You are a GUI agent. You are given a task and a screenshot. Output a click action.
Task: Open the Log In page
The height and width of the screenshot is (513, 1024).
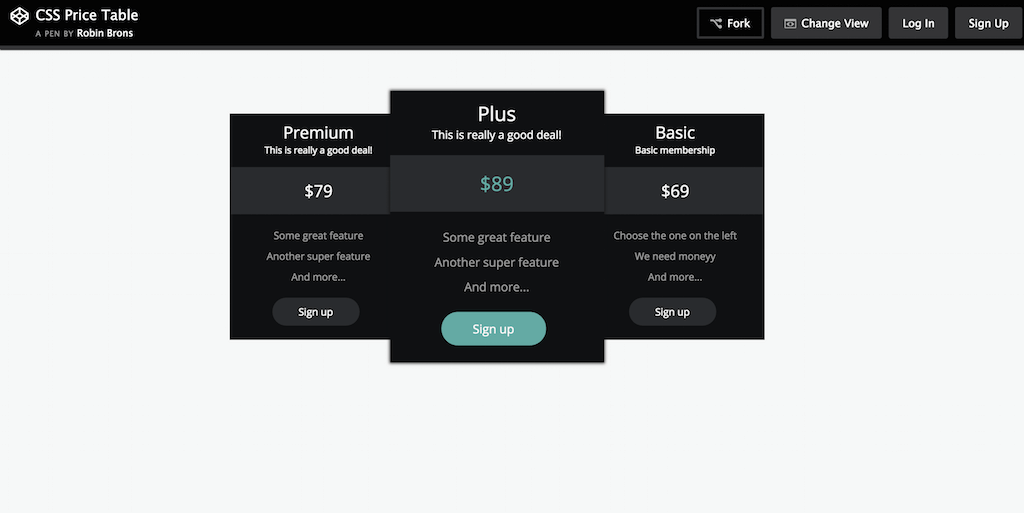pyautogui.click(x=918, y=23)
